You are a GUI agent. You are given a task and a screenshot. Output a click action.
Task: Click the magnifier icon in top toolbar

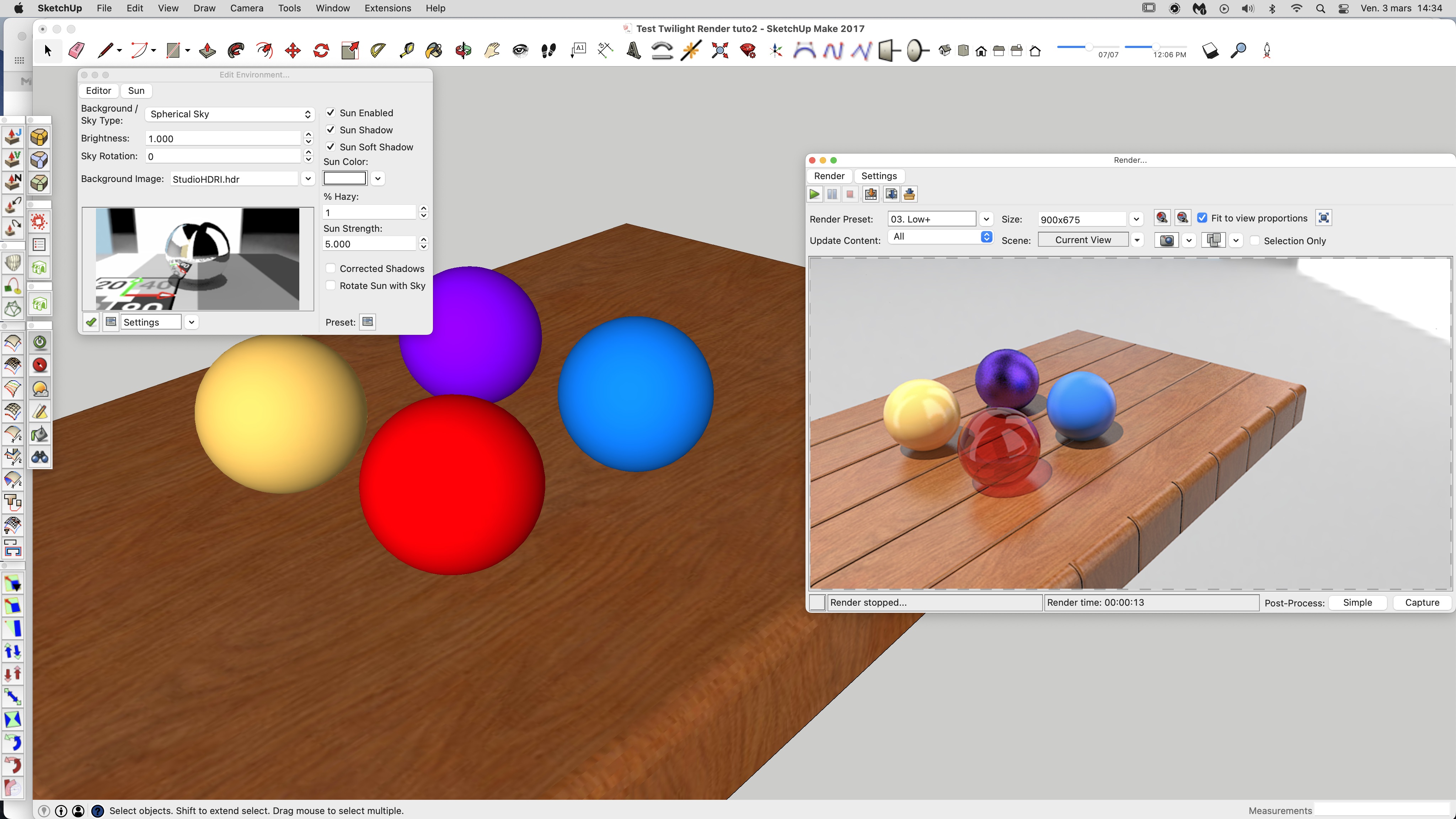pos(1238,51)
